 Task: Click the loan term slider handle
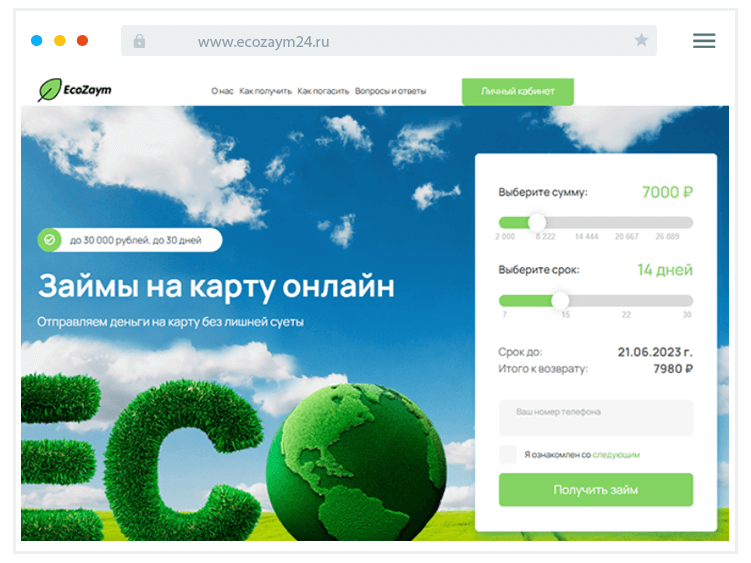pyautogui.click(x=560, y=300)
